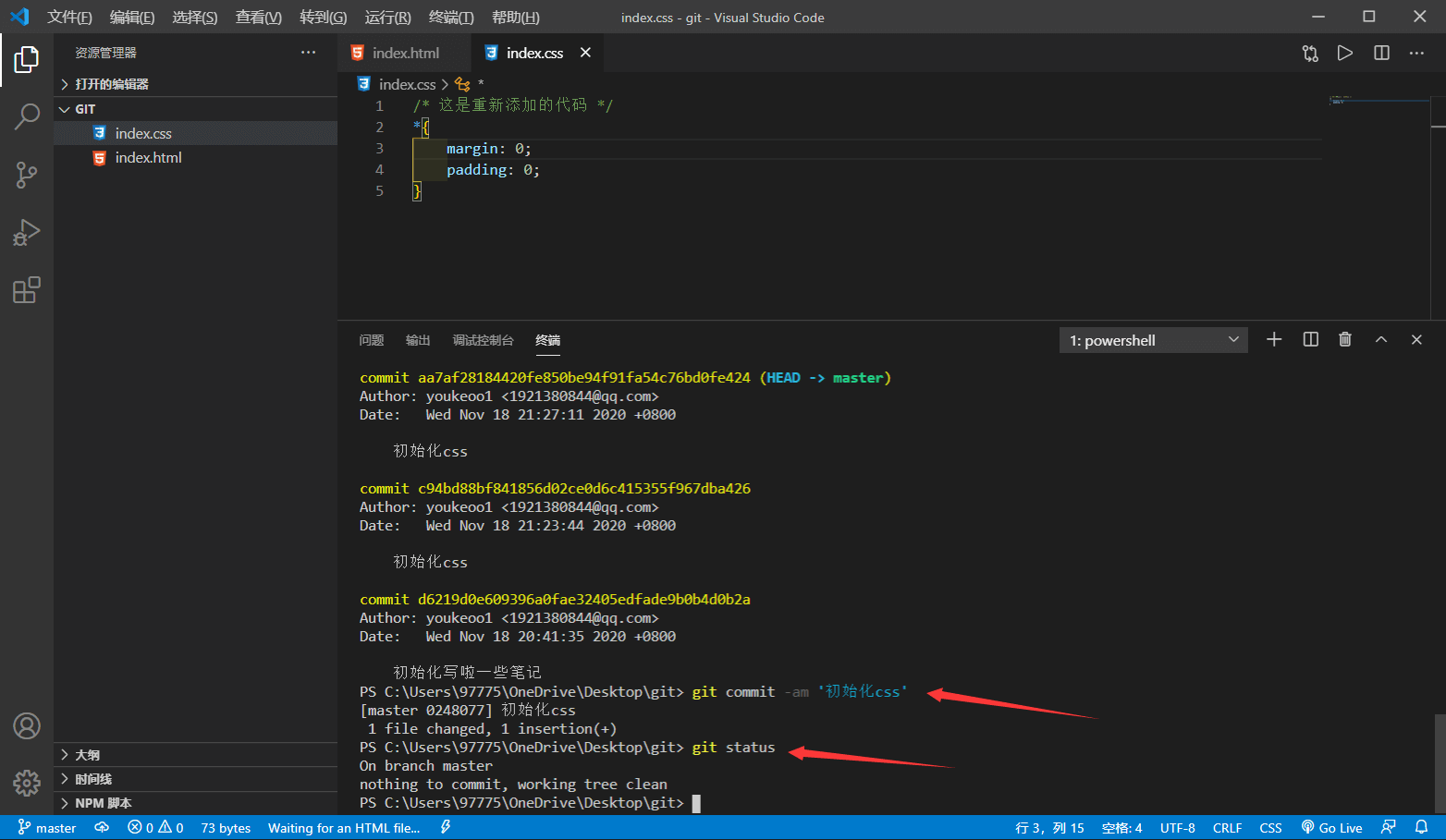Open the Source Control view icon

27,175
